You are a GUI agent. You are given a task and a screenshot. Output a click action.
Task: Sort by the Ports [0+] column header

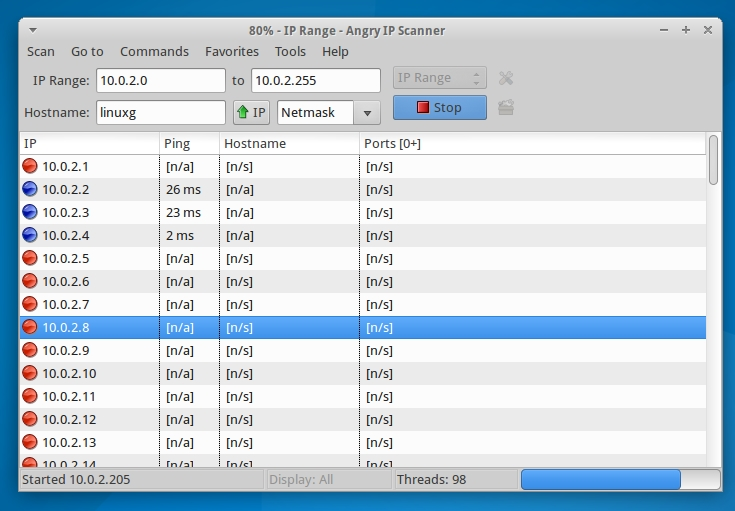(x=532, y=143)
